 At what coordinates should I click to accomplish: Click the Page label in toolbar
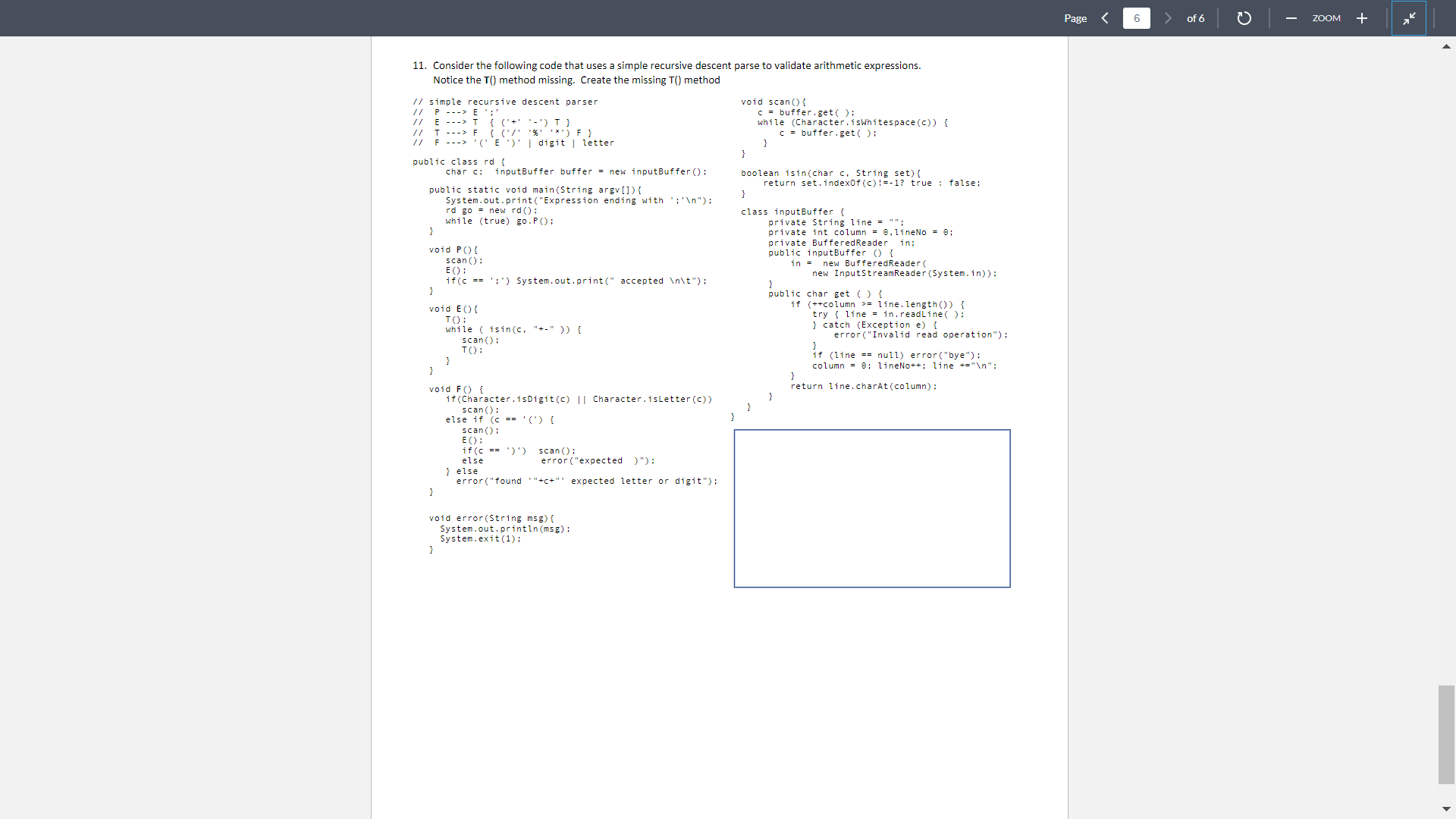1075,18
